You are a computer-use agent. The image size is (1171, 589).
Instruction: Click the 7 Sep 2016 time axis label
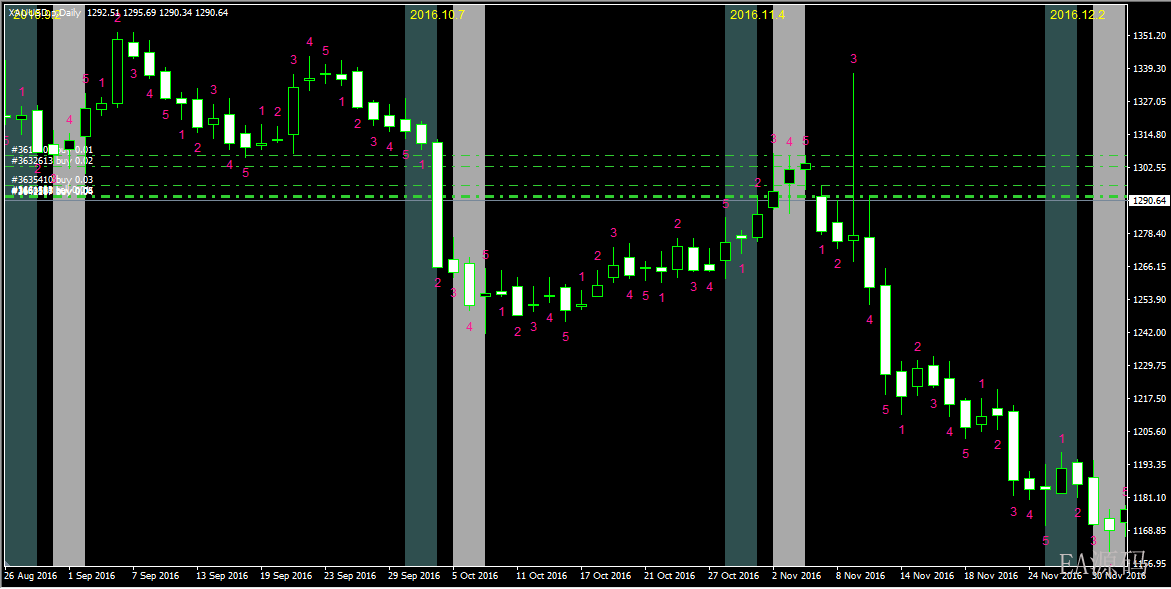click(x=155, y=576)
